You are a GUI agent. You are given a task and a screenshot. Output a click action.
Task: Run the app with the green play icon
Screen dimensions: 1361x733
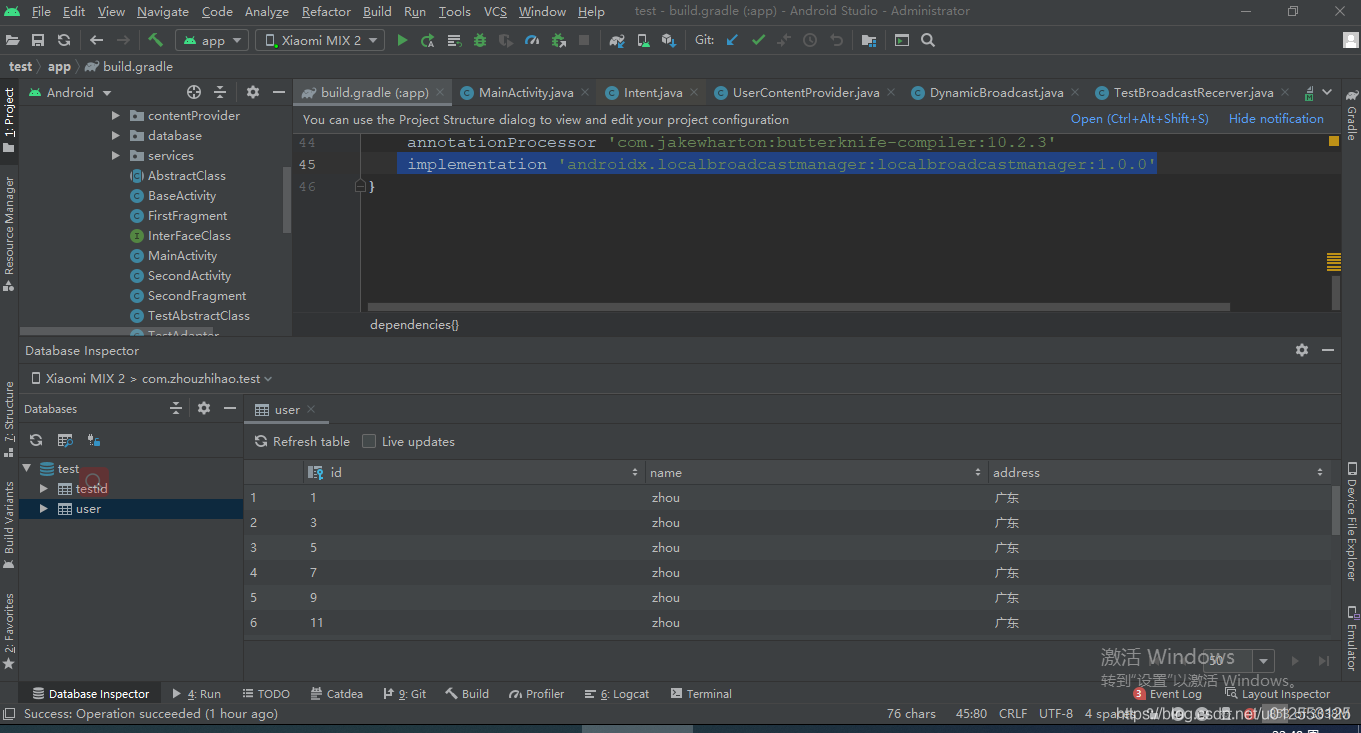[x=402, y=40]
